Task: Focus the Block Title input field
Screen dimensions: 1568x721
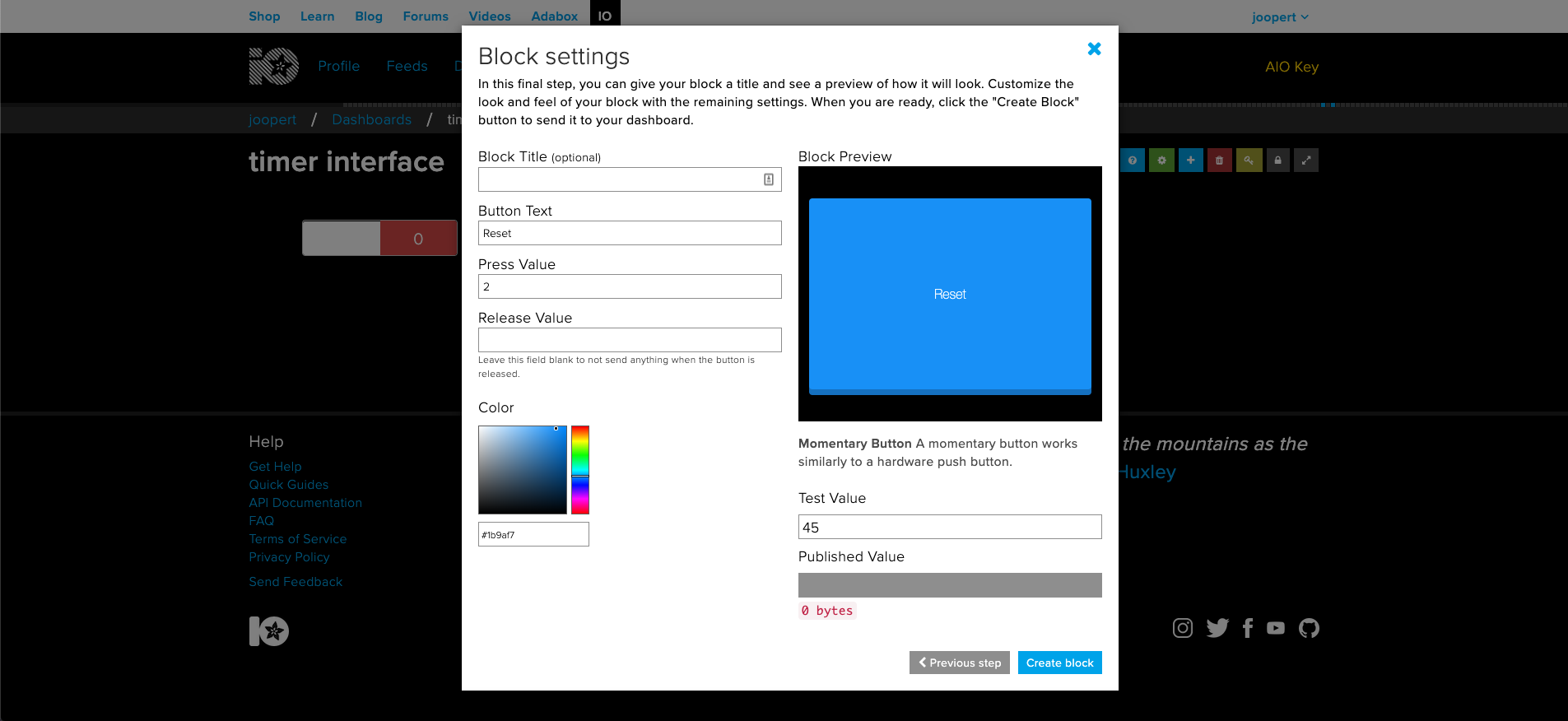Action: coord(630,179)
